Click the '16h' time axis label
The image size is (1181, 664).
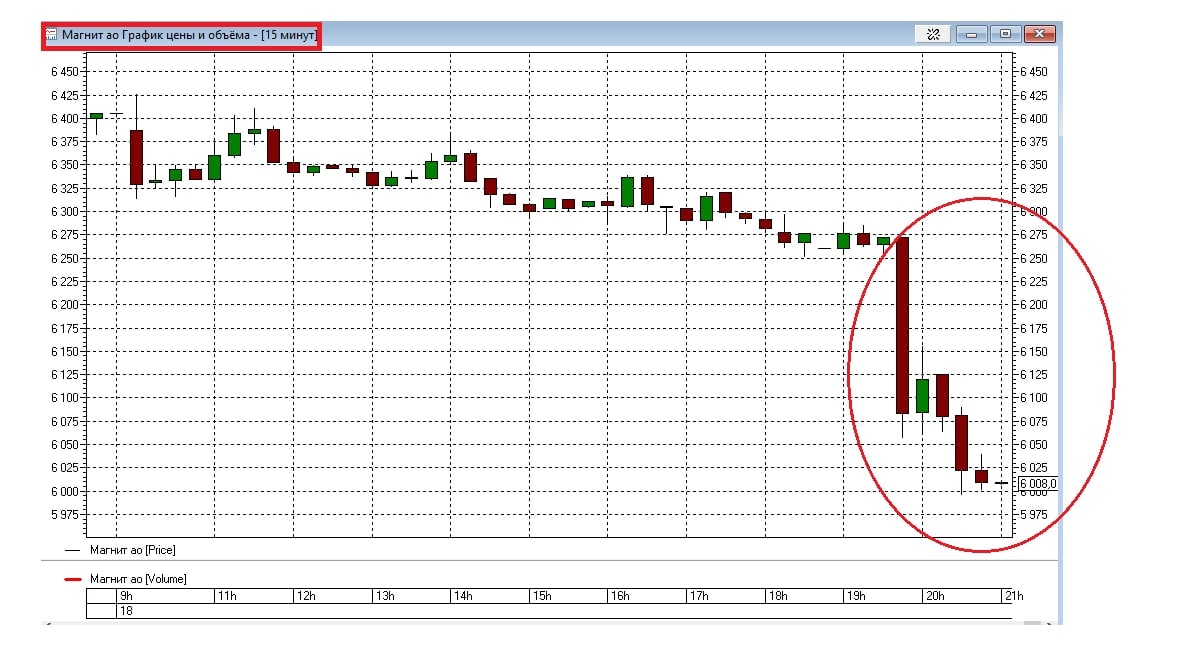pyautogui.click(x=620, y=596)
